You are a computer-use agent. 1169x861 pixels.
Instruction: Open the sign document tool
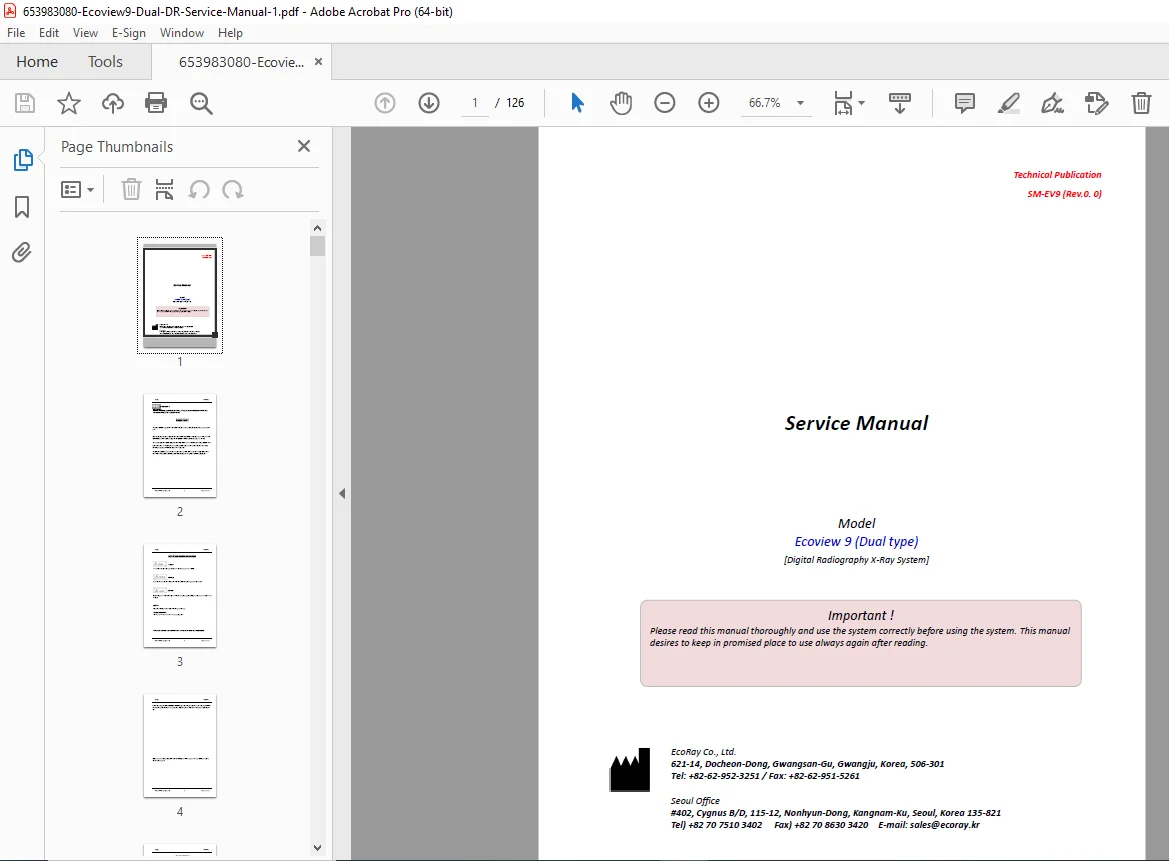click(1052, 103)
